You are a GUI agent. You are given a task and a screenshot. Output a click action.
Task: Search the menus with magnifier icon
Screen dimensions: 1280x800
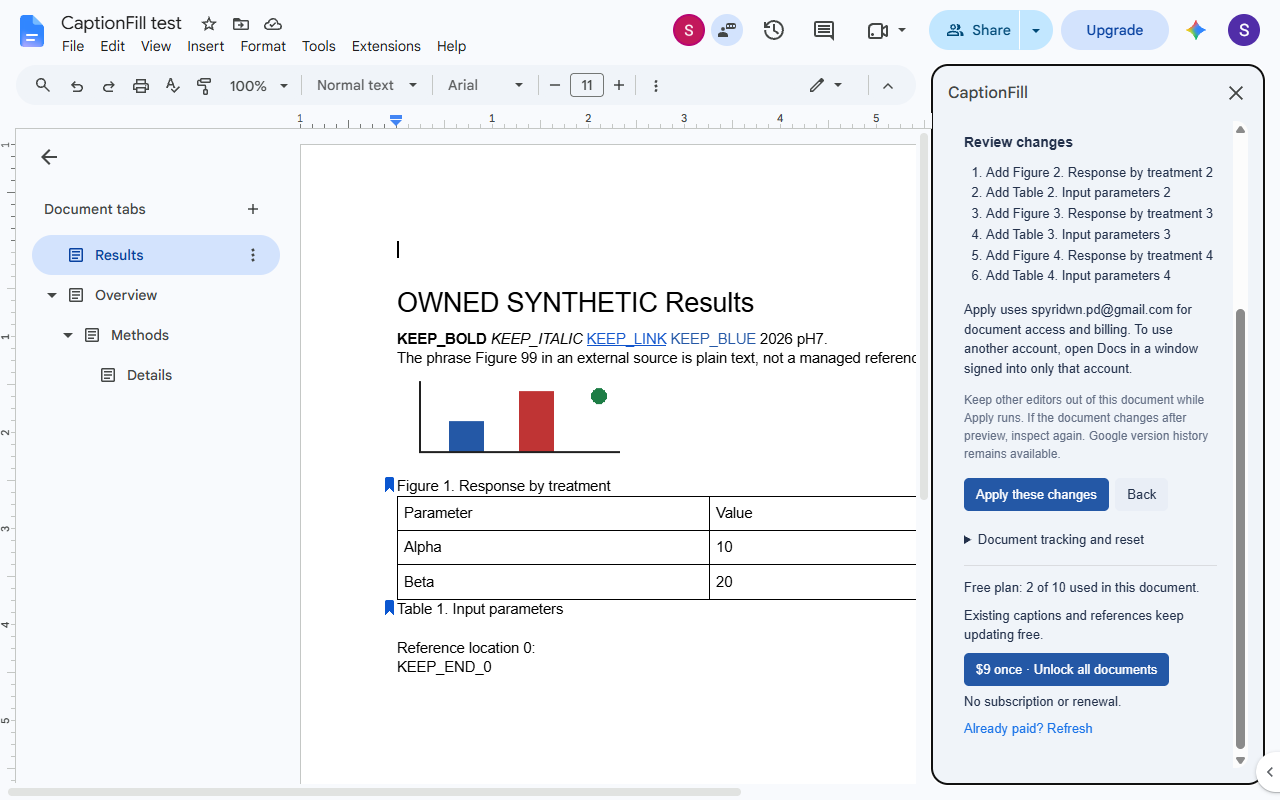click(43, 86)
